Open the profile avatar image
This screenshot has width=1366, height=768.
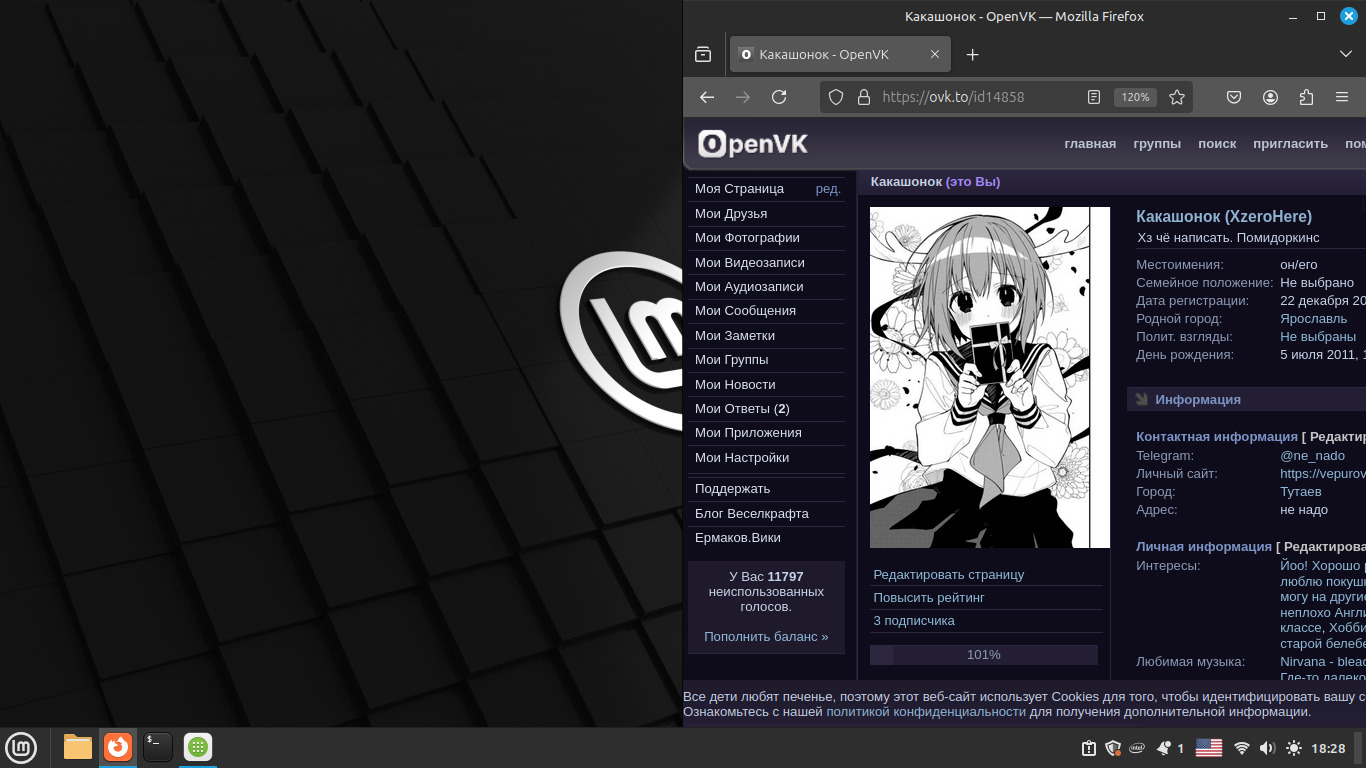990,378
